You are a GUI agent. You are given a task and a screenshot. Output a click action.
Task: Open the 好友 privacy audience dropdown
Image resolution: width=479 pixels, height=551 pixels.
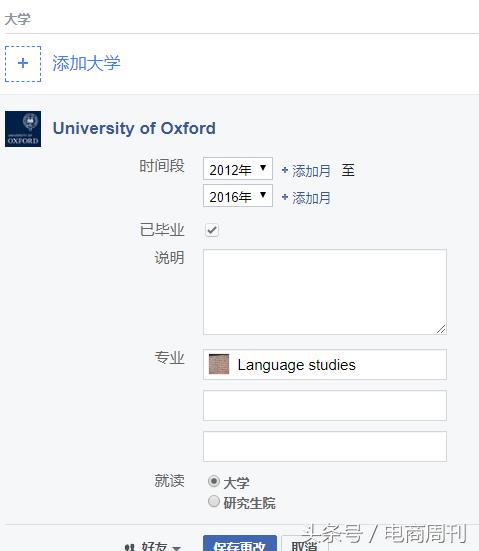click(x=153, y=546)
